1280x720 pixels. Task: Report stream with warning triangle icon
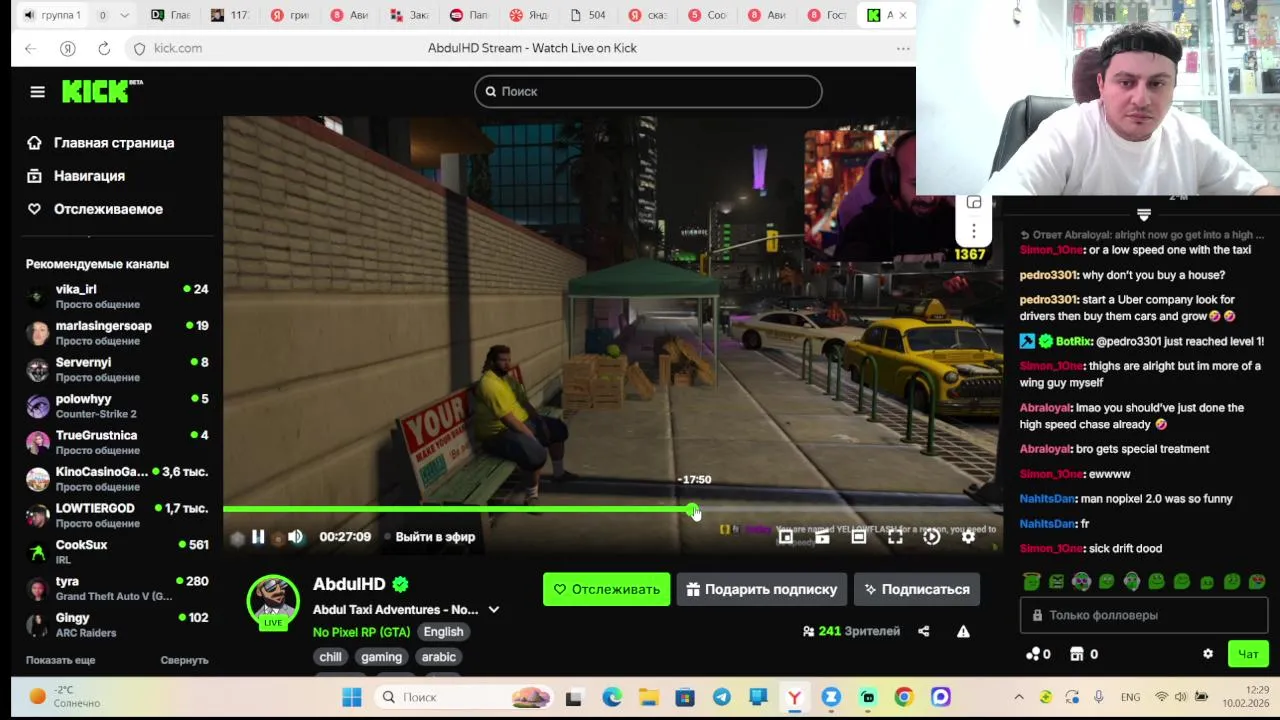(x=963, y=631)
